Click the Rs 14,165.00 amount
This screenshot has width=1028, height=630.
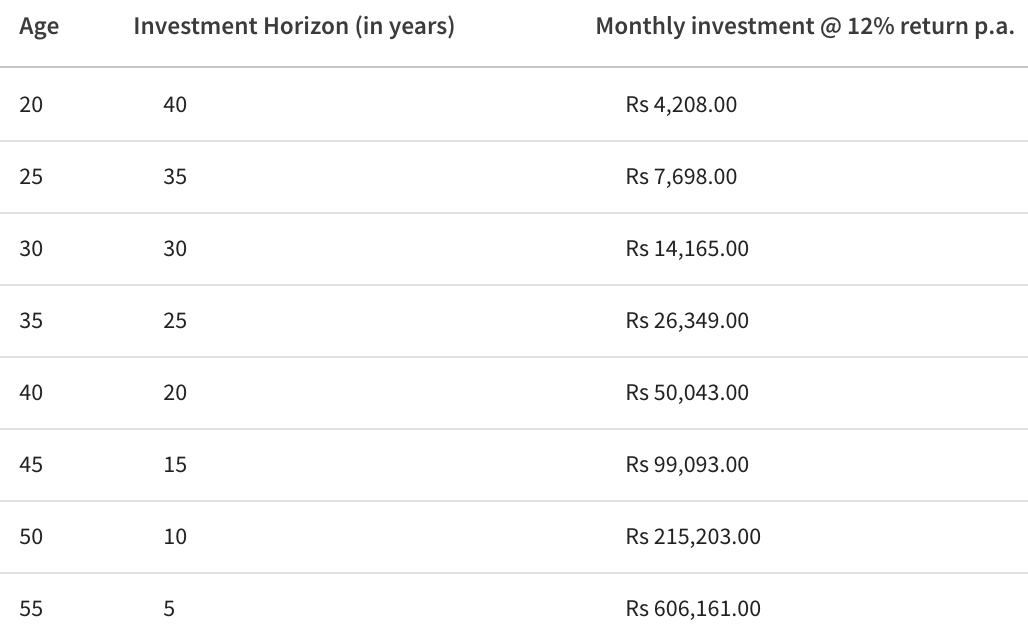[687, 249]
